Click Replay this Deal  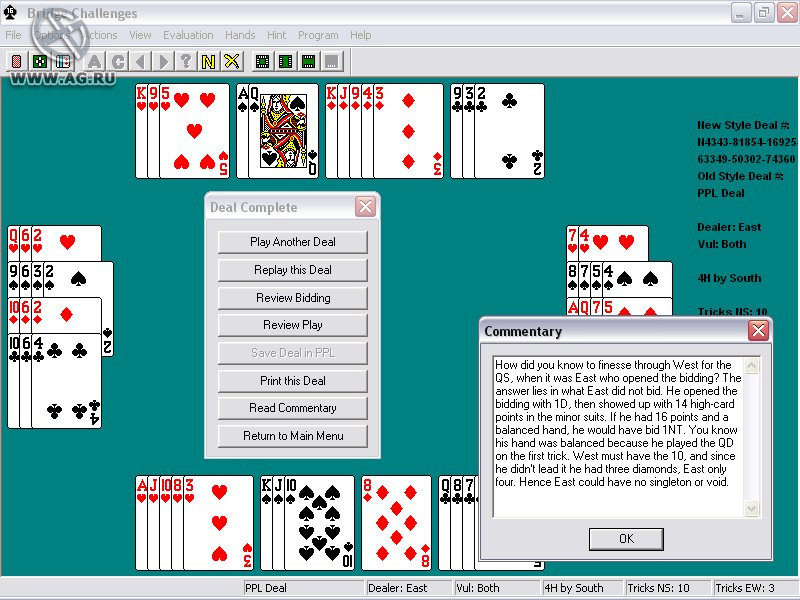point(293,270)
